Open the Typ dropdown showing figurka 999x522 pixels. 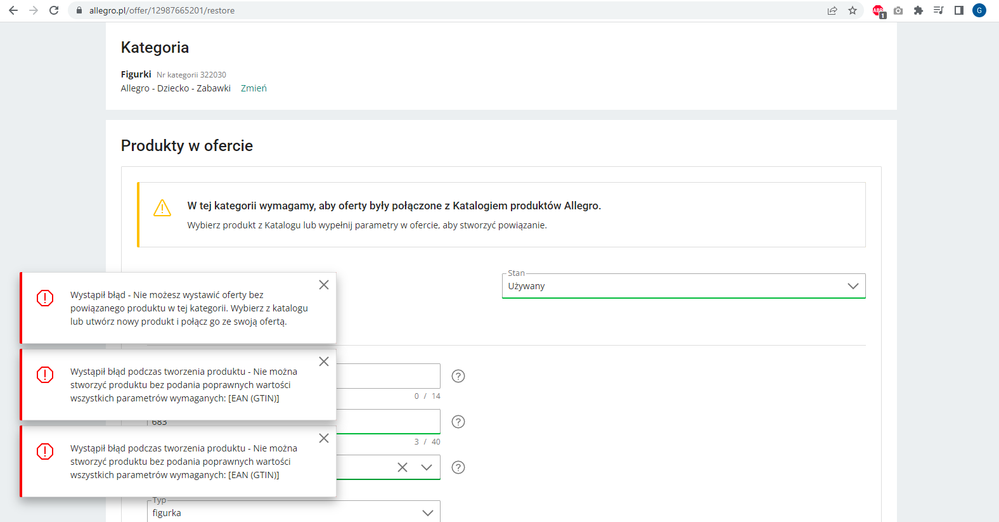click(293, 511)
